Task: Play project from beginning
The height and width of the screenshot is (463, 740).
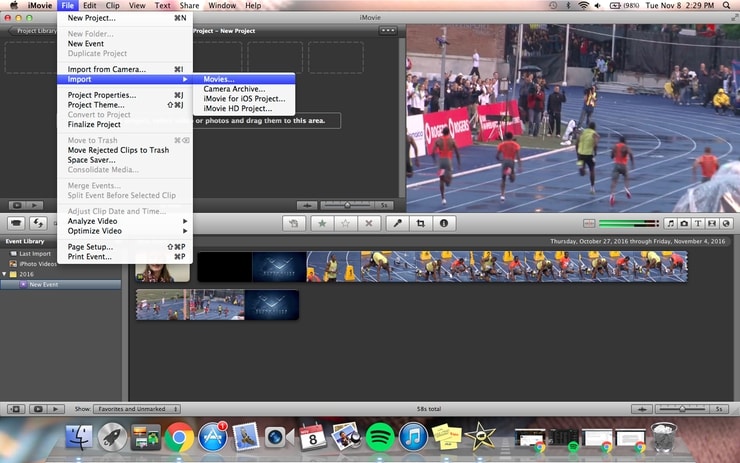Action: tap(34, 205)
